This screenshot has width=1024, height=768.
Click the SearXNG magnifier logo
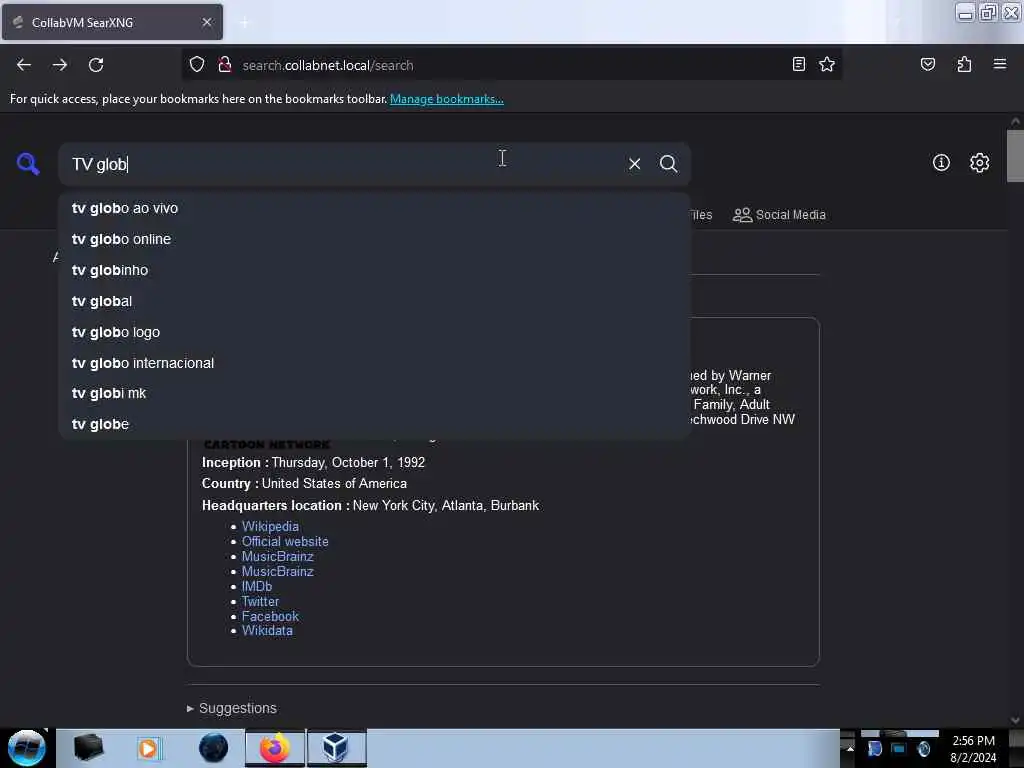click(27, 164)
